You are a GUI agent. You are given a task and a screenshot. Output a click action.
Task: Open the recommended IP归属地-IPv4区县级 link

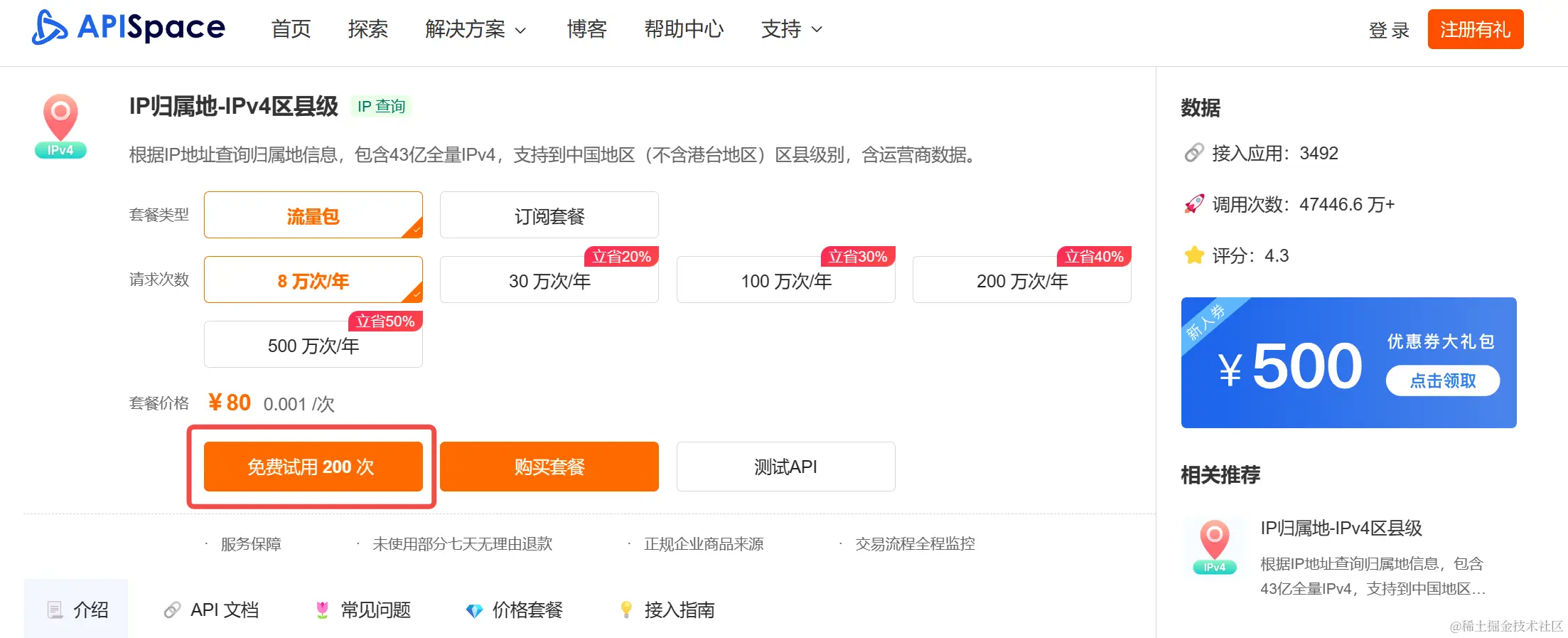click(1341, 528)
